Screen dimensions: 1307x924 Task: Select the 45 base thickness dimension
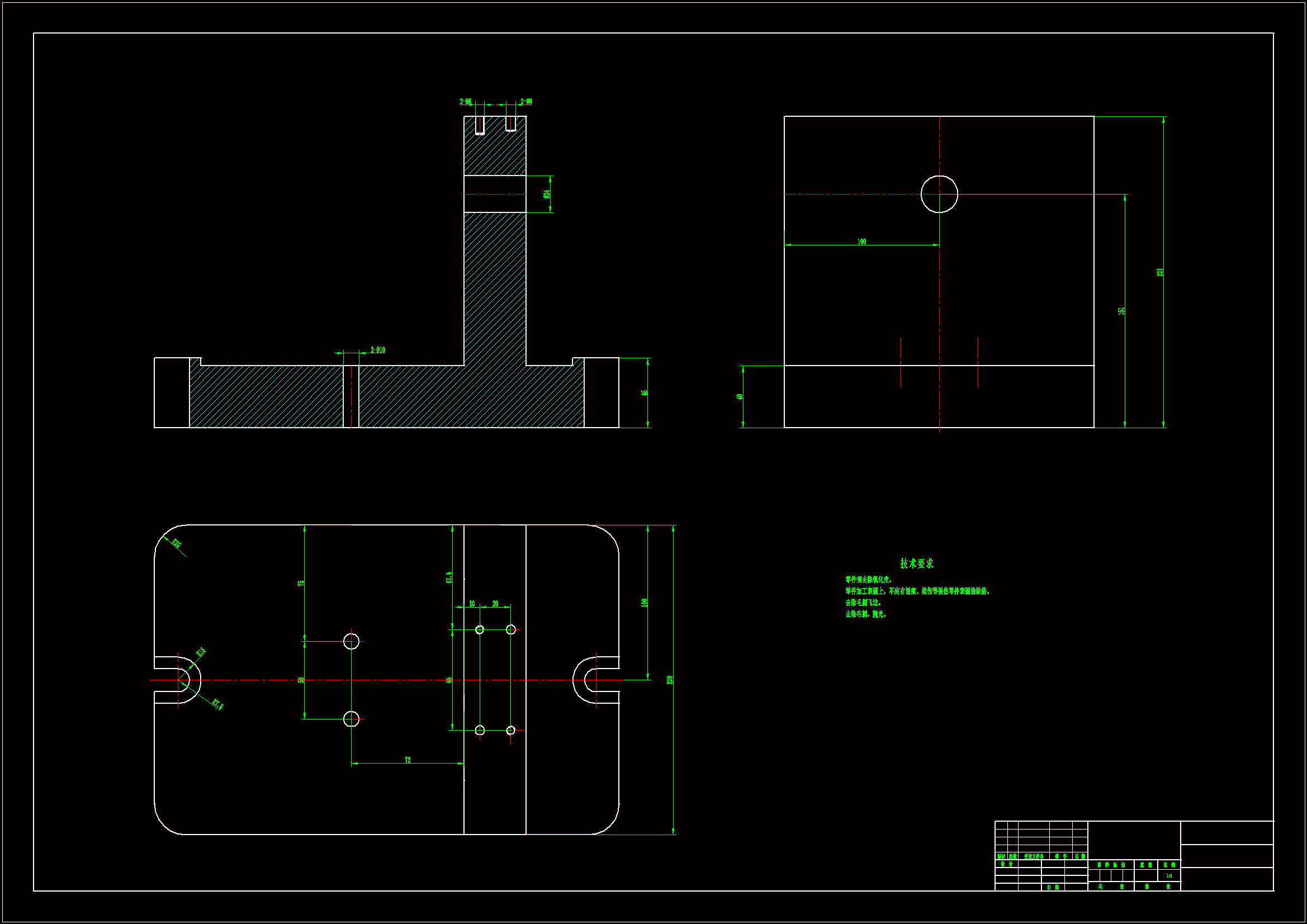pos(645,393)
